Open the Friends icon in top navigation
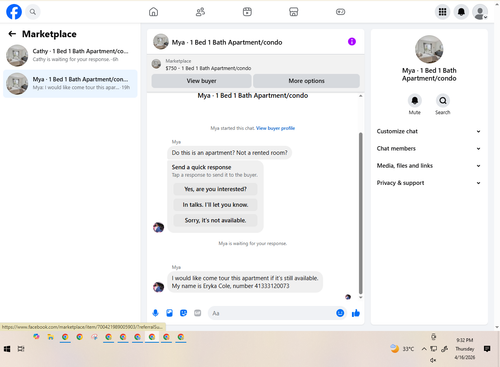 (200, 12)
